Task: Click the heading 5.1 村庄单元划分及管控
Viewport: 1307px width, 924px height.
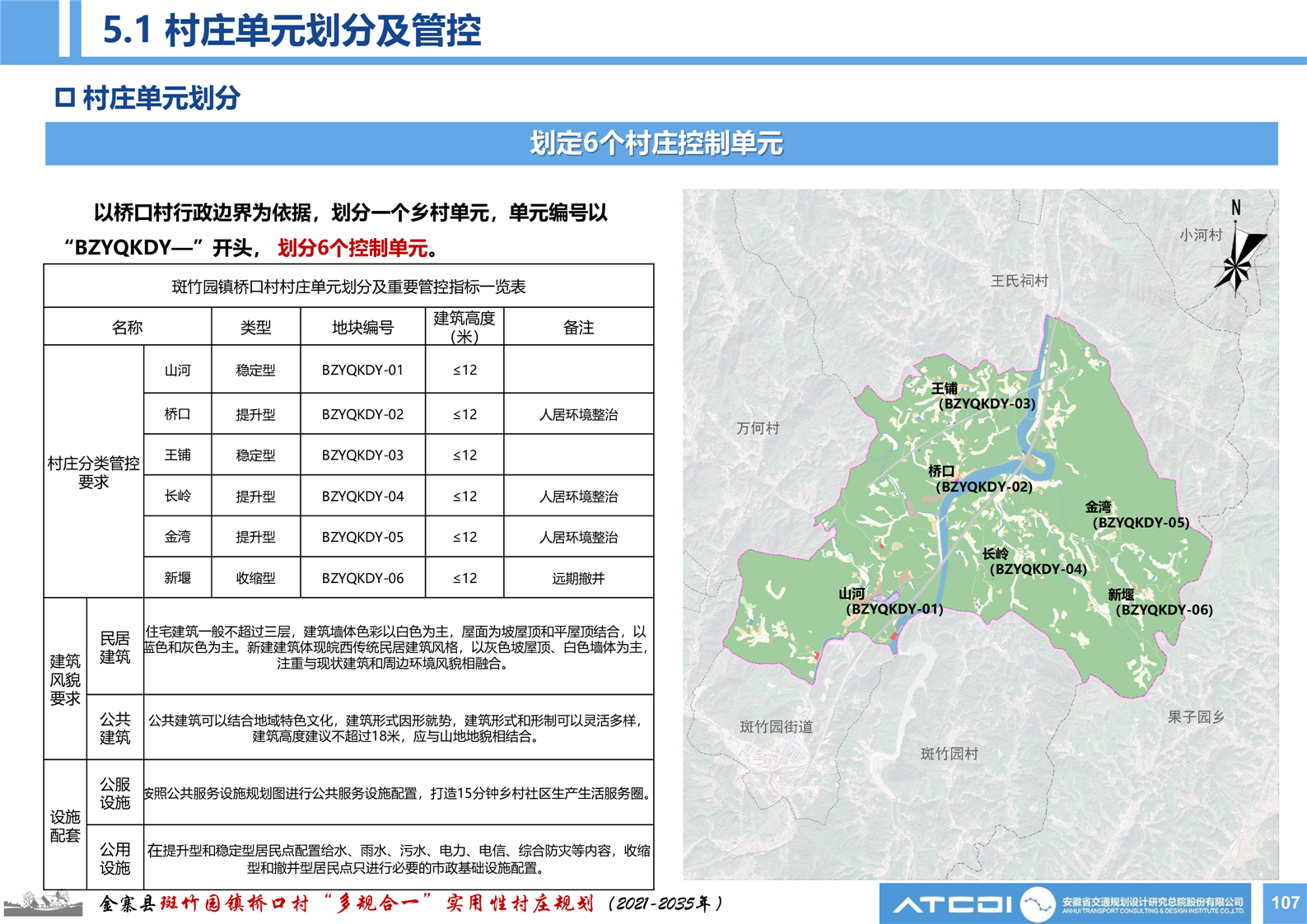Action: pyautogui.click(x=292, y=30)
